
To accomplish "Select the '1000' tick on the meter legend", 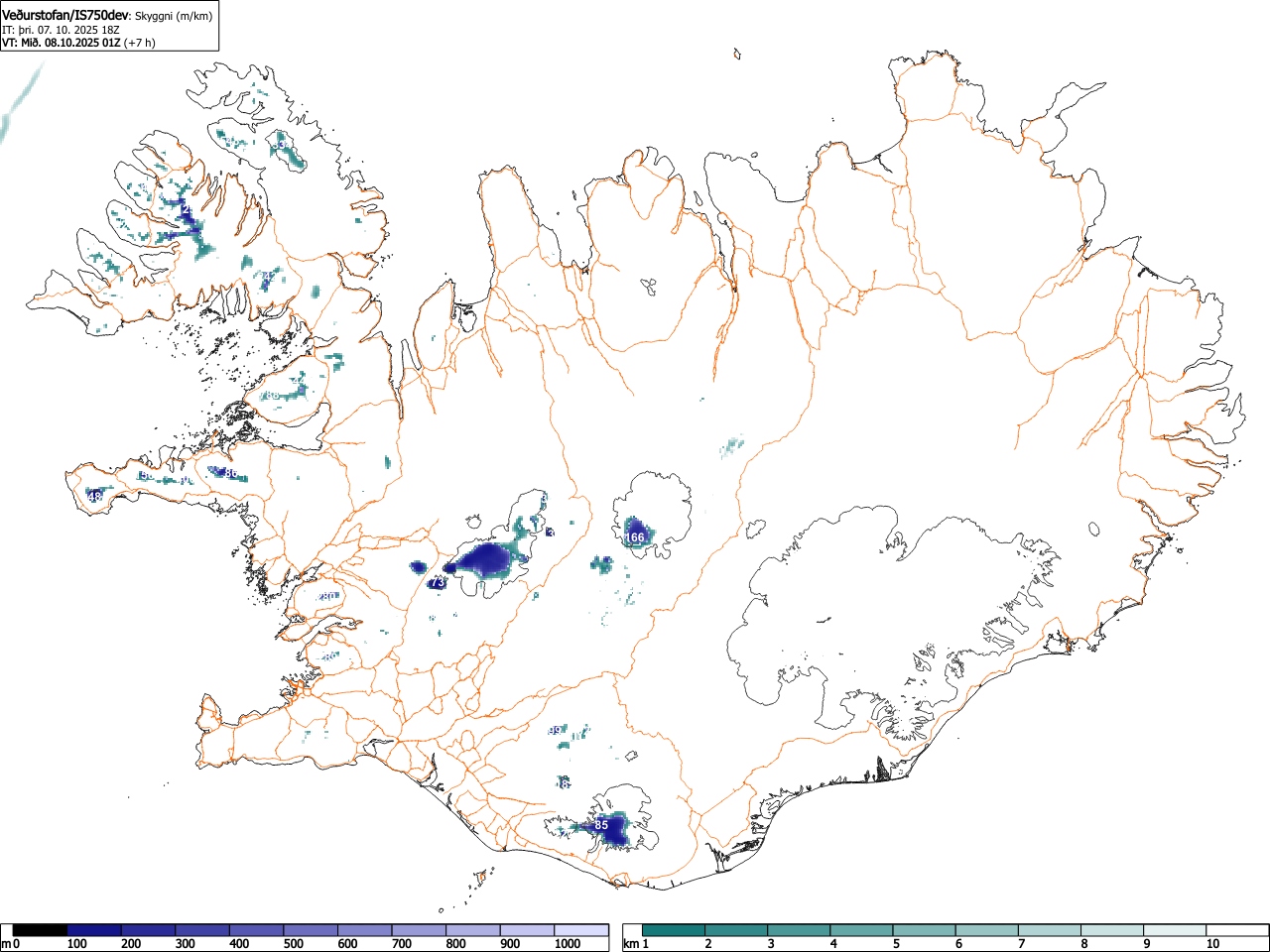I will click(569, 944).
